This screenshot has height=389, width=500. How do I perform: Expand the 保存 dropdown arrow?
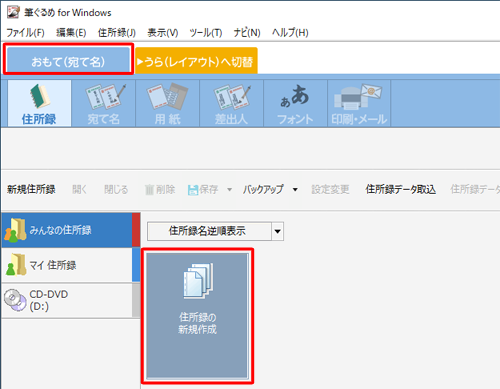coord(229,190)
